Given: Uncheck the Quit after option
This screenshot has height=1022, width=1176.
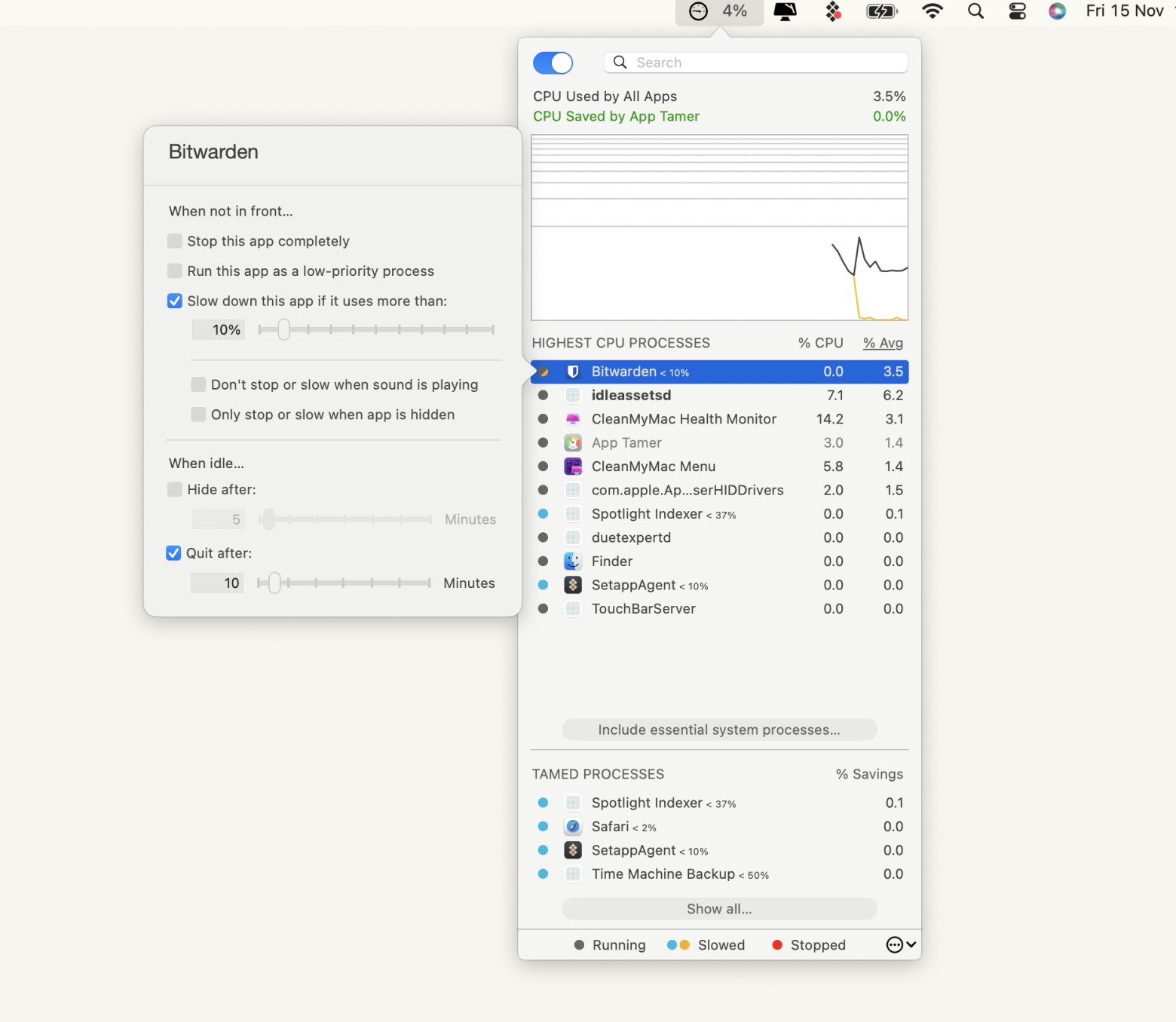Looking at the screenshot, I should tap(173, 553).
